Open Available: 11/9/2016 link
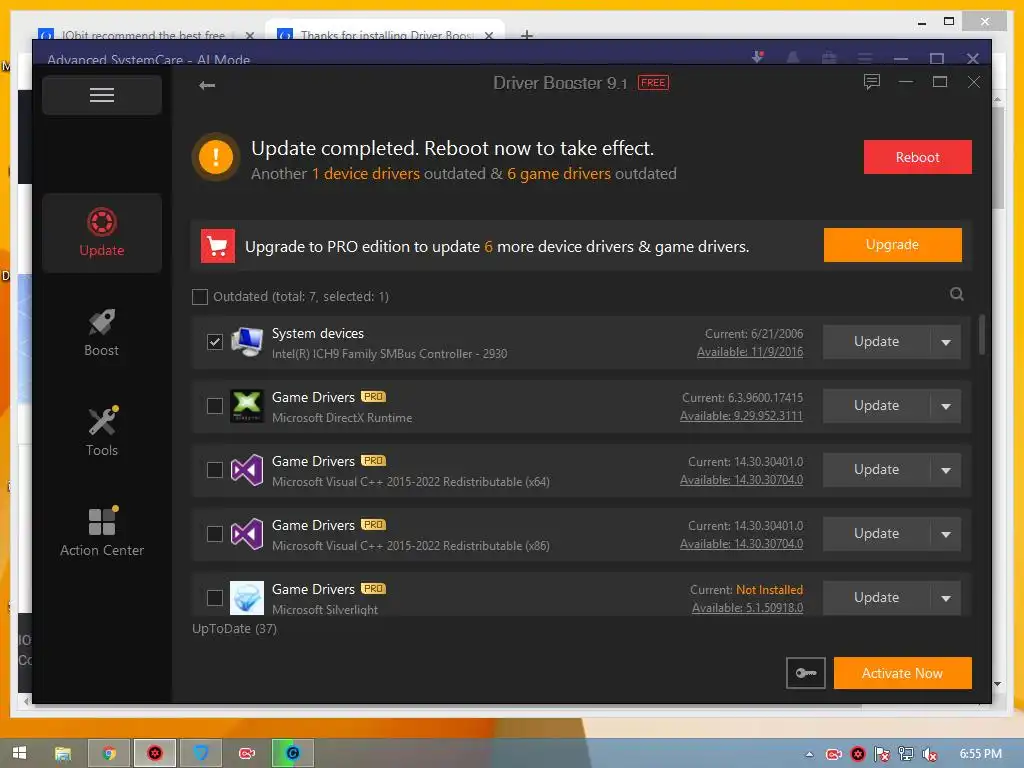 [x=750, y=352]
